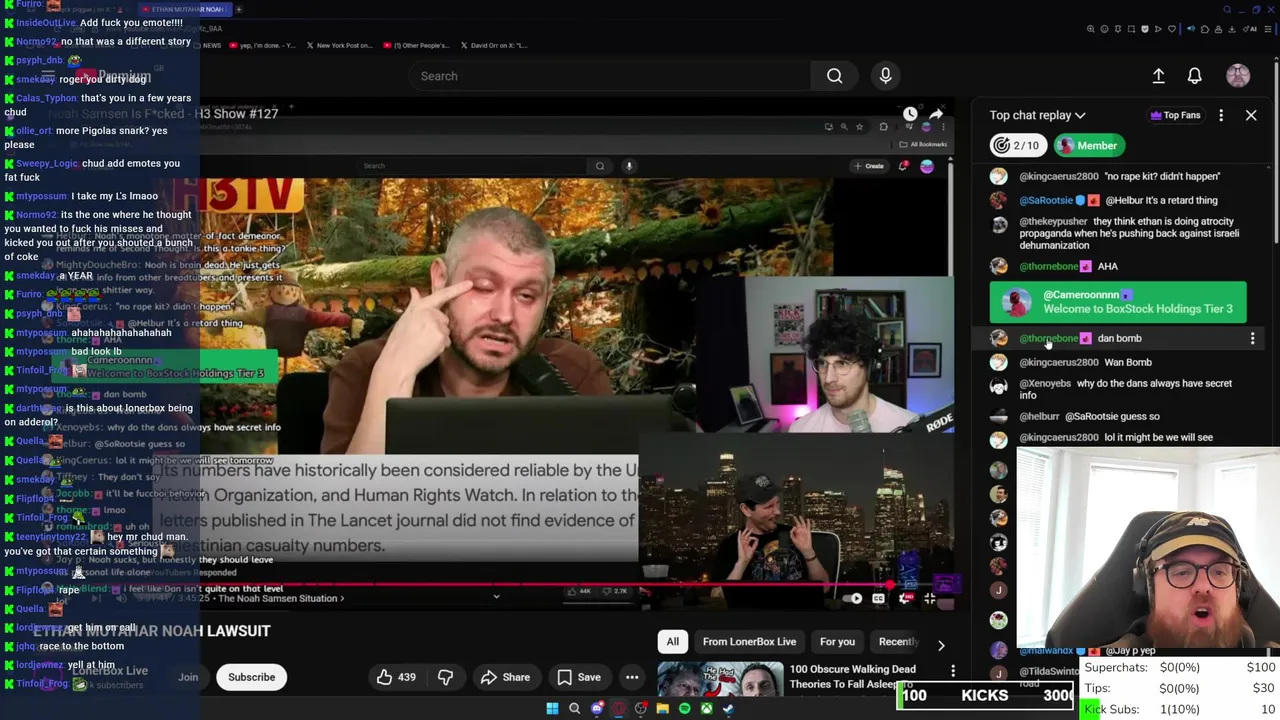Open the David Orr on X bookmark
This screenshot has height=720, width=1280.
click(x=494, y=45)
